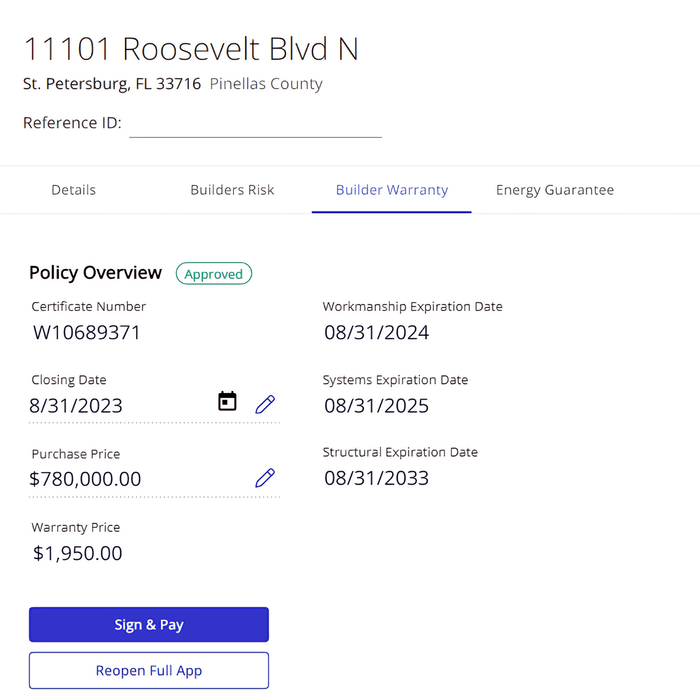The image size is (700, 700).
Task: Click the Reopen Full App button
Action: point(149,671)
